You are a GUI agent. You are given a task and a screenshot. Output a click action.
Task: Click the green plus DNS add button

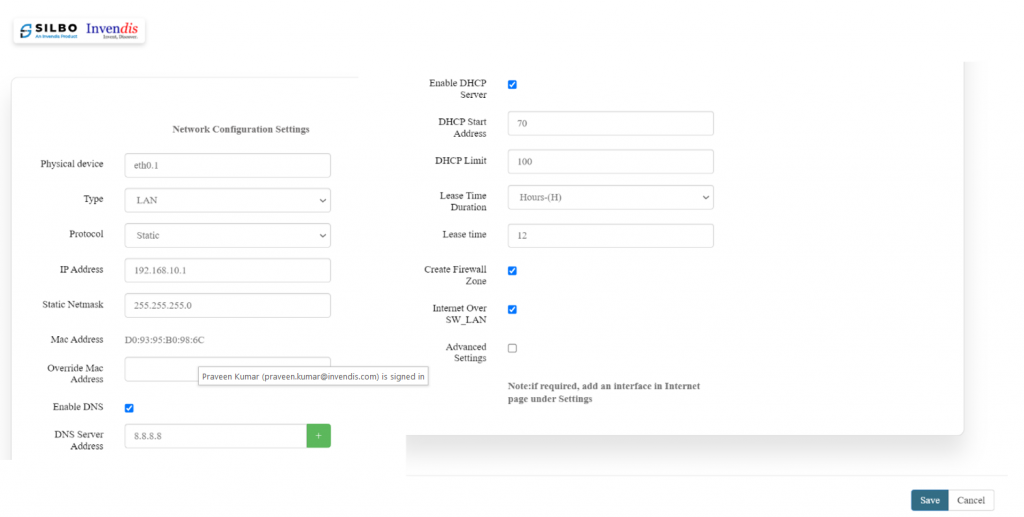click(318, 436)
